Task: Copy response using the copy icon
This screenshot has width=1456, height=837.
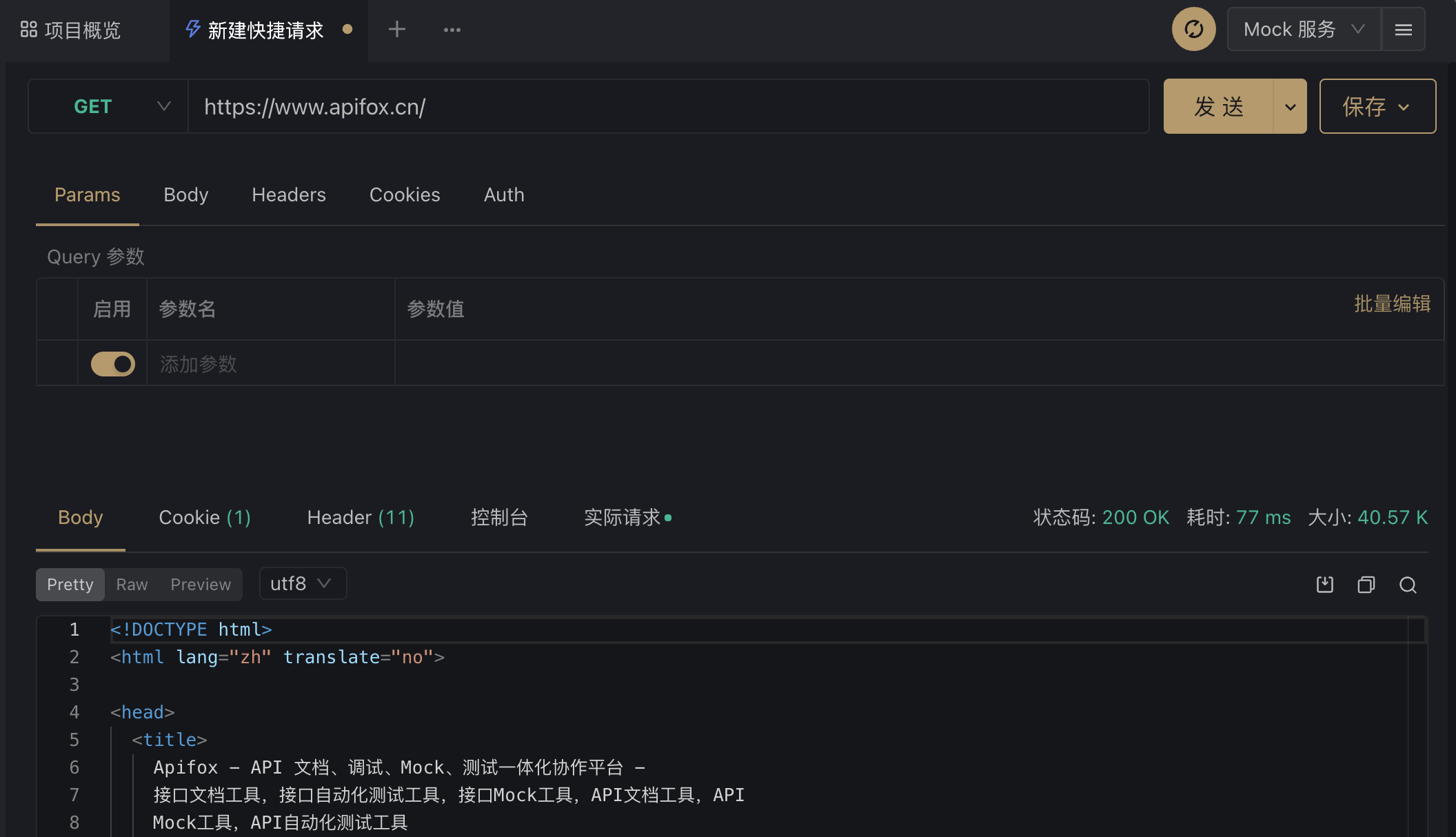Action: pos(1366,585)
